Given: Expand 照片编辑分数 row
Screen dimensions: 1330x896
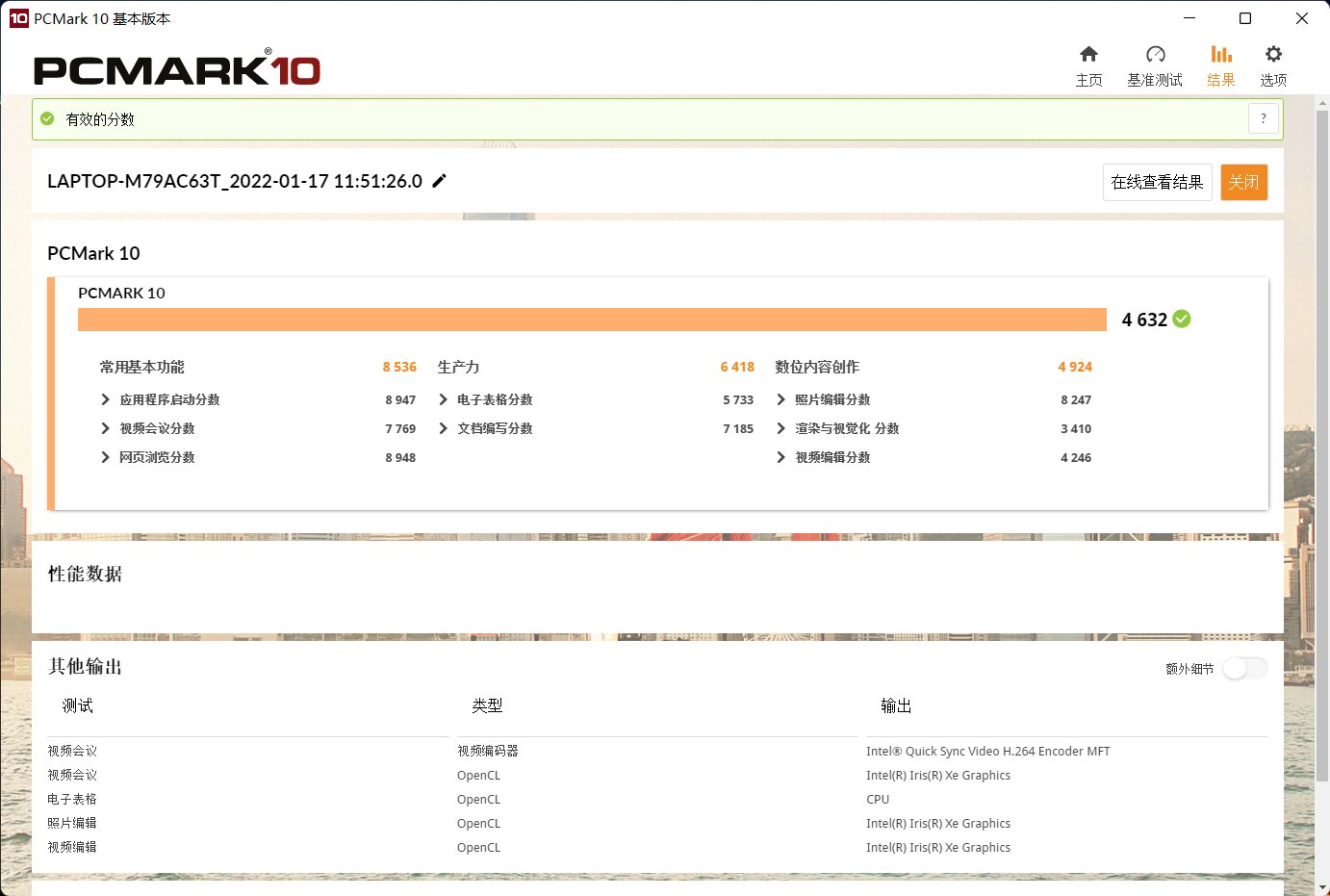Looking at the screenshot, I should point(781,399).
